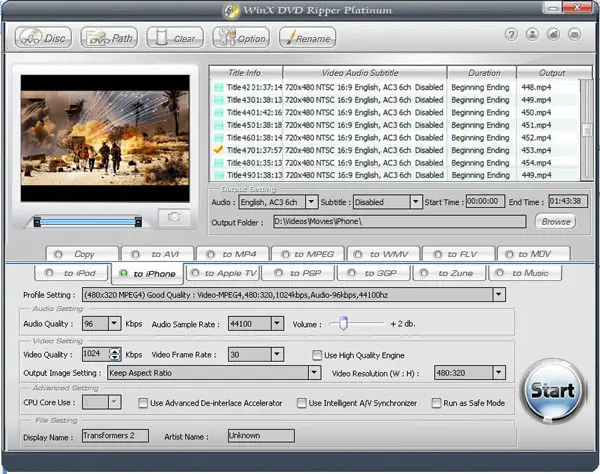Toggle Use Advanced De-interlace Accelerator

142,403
